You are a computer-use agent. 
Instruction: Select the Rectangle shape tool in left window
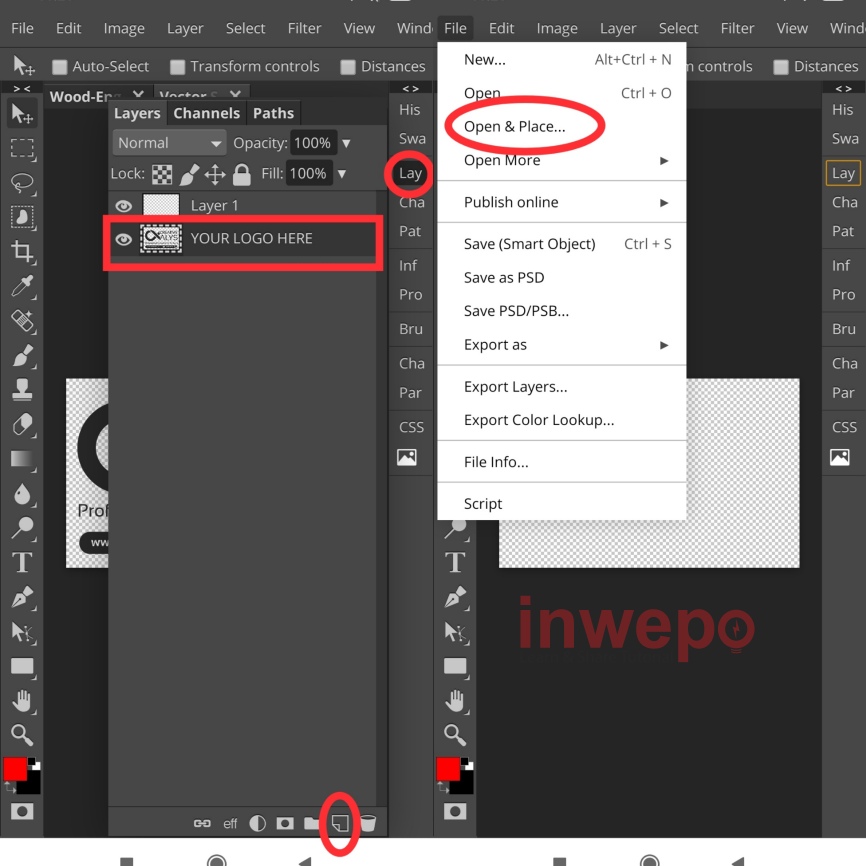[22, 666]
